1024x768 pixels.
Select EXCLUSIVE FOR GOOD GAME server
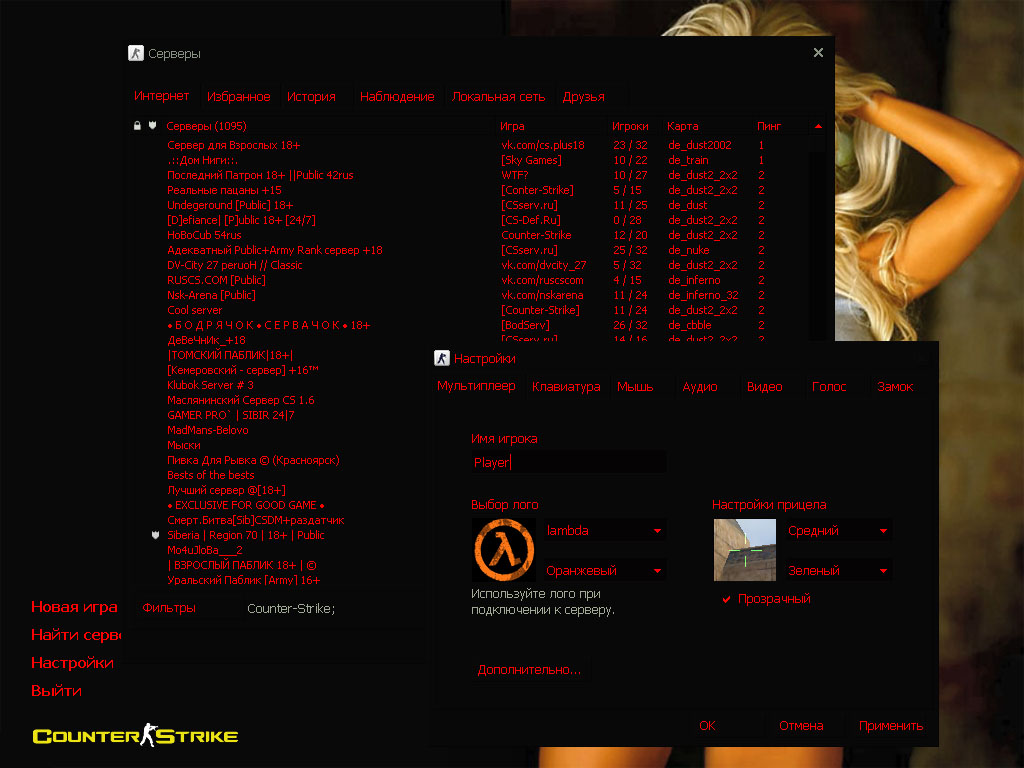click(x=246, y=505)
